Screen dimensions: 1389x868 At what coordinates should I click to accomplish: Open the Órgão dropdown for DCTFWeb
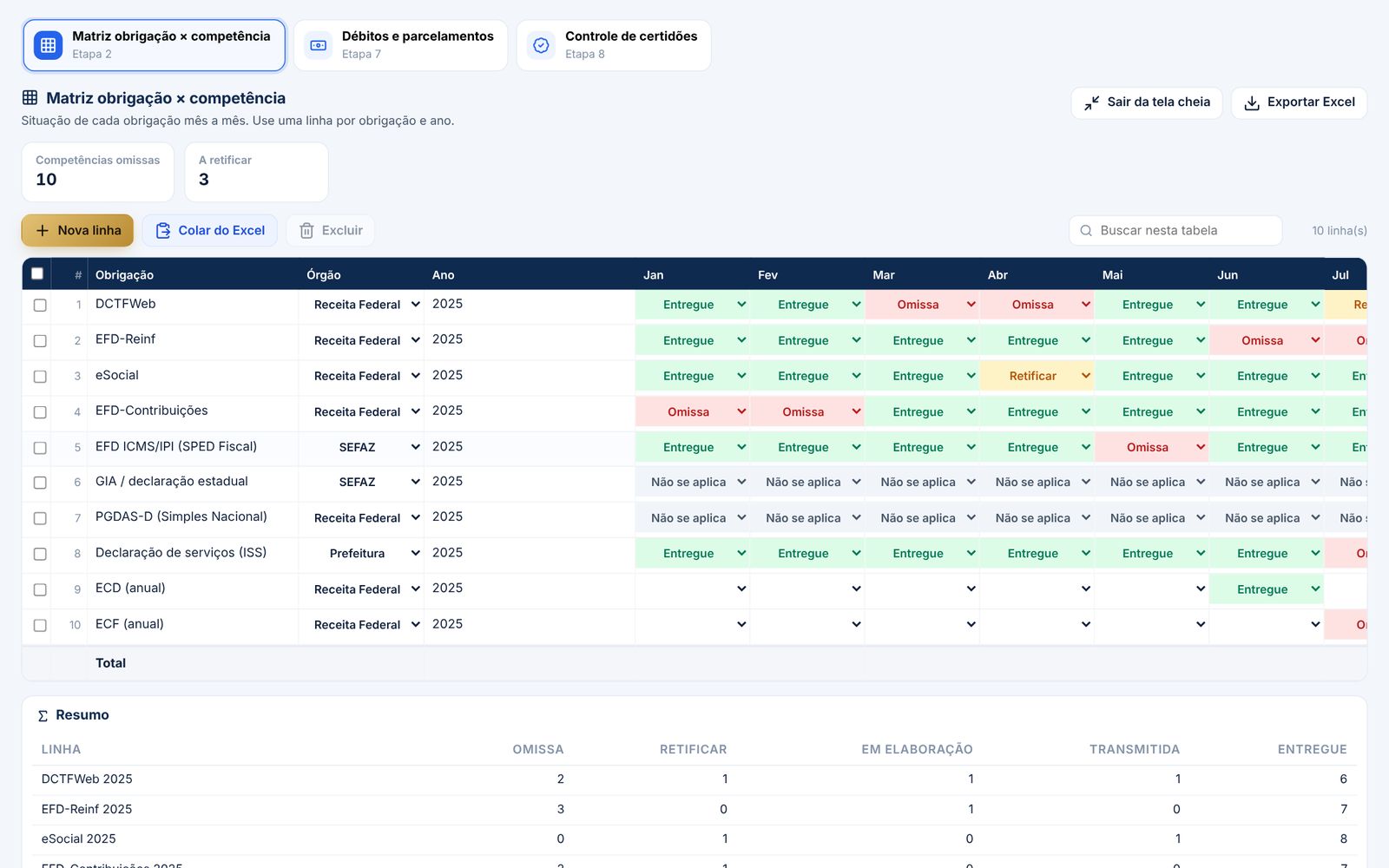361,305
